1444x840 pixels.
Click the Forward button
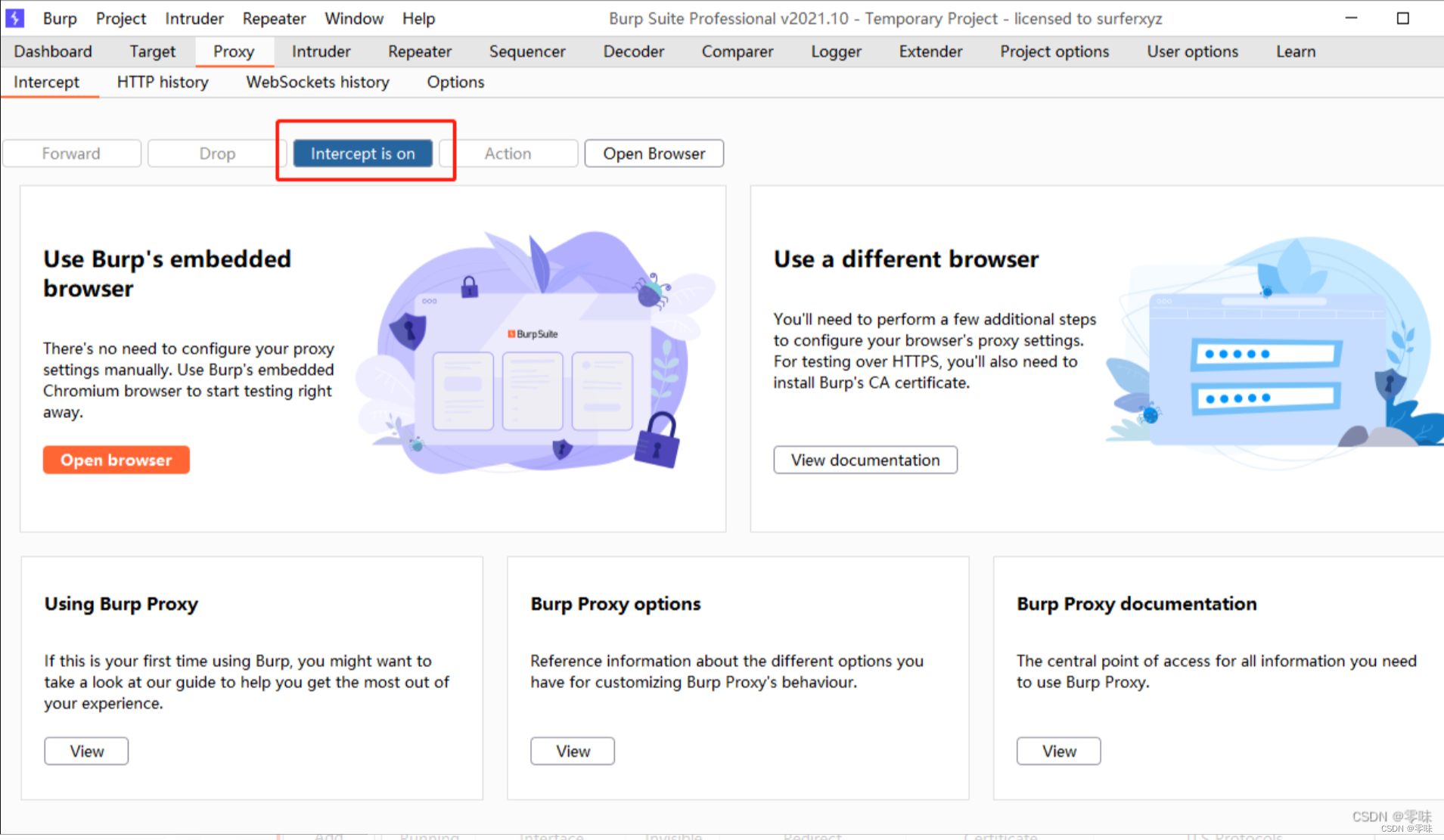point(71,153)
